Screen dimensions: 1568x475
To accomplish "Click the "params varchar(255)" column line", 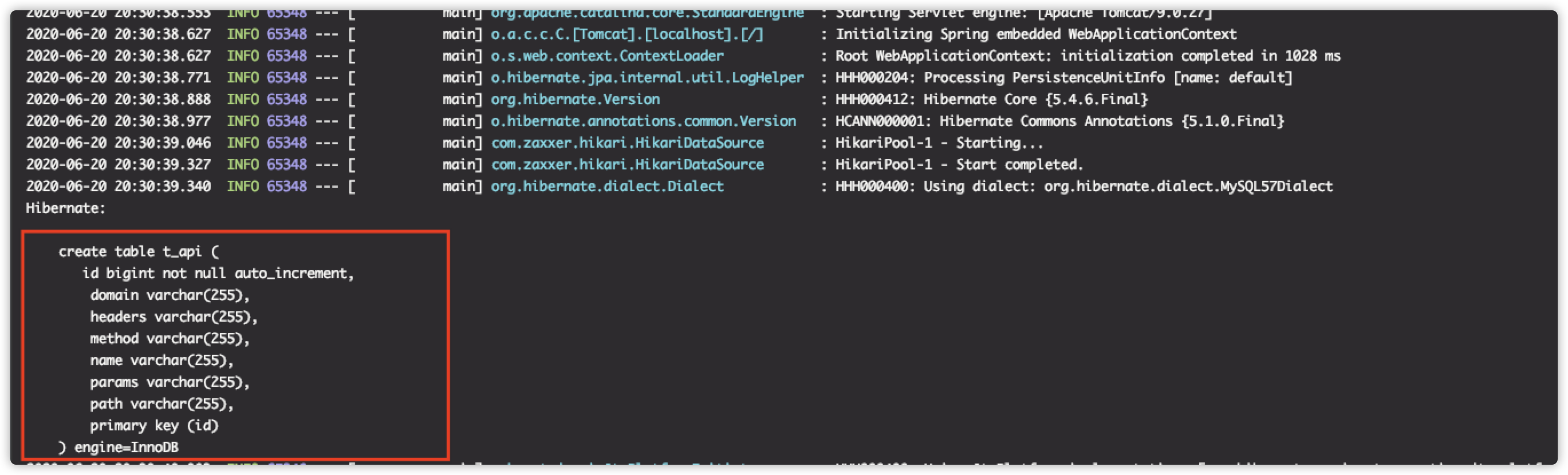I will (170, 382).
